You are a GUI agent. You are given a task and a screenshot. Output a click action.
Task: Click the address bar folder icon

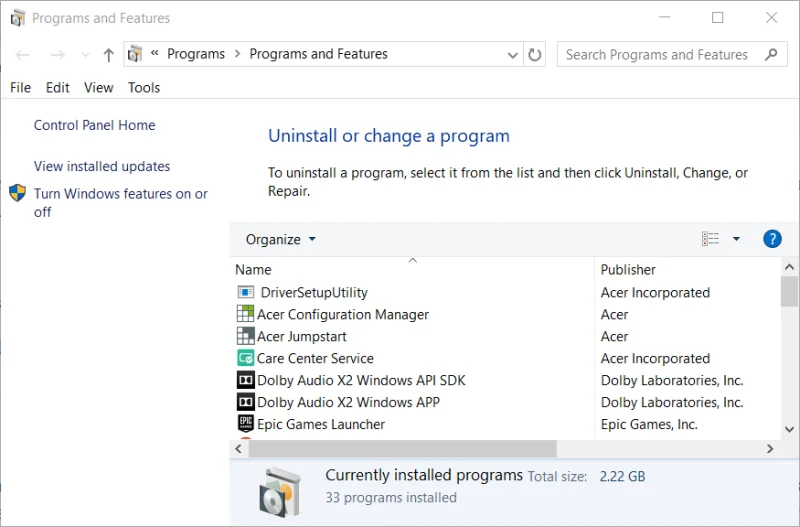[135, 54]
